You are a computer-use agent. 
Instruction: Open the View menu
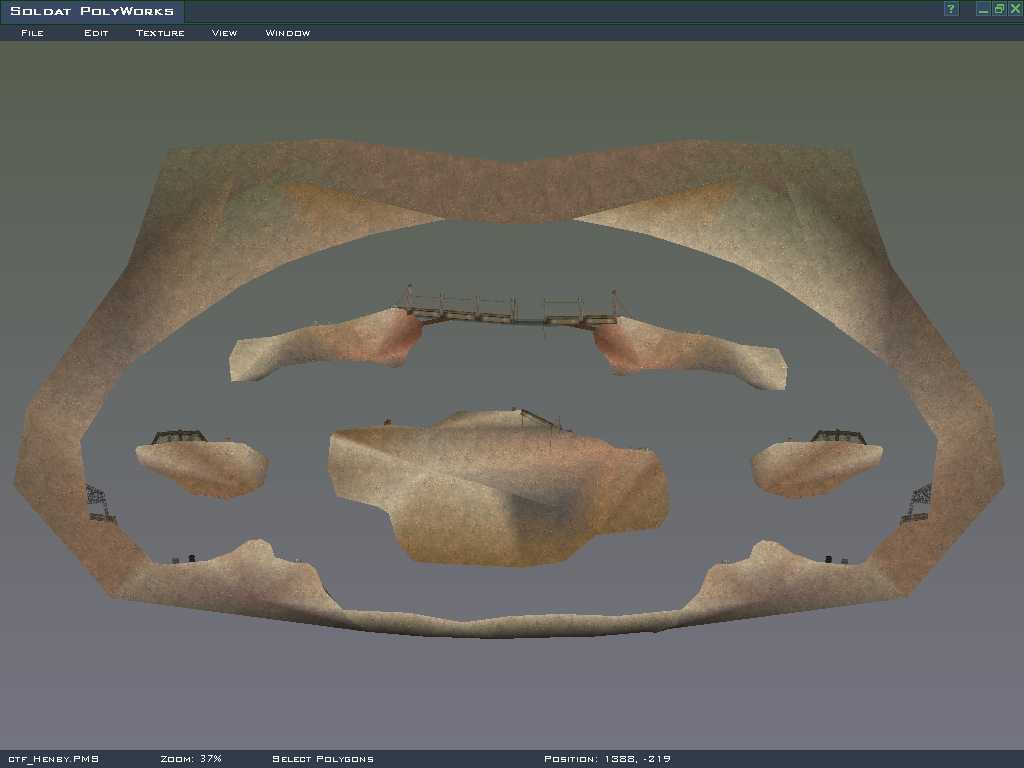(x=224, y=33)
